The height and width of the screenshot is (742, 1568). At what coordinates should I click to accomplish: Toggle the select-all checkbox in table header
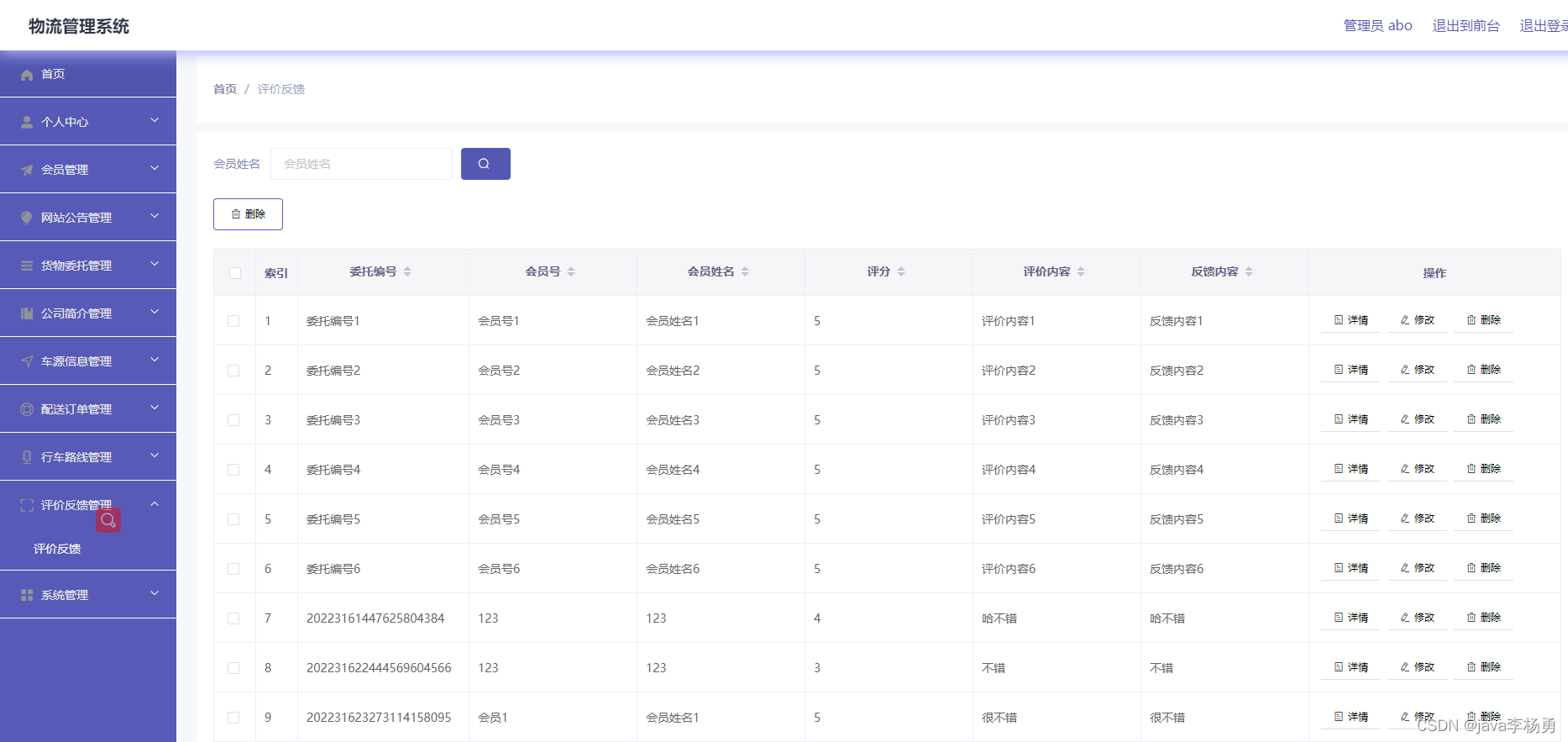[235, 273]
